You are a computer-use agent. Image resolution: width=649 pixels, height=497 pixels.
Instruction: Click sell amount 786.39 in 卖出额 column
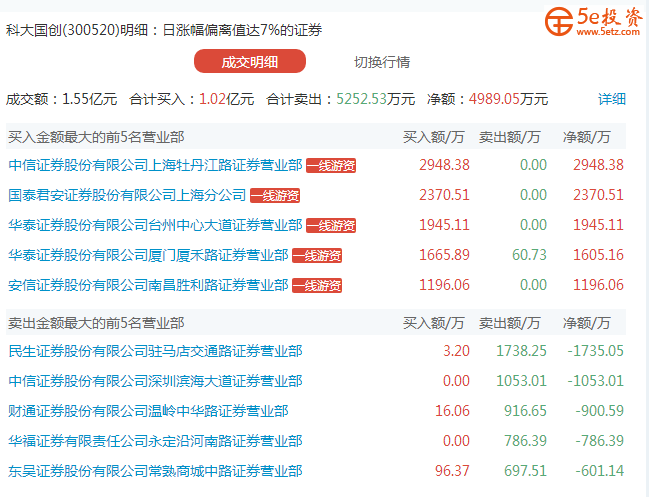click(525, 441)
